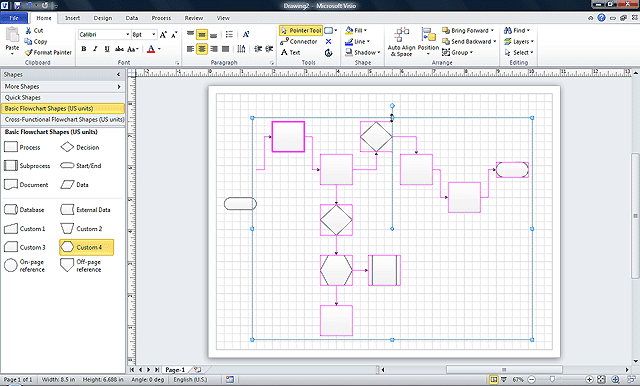
Task: Open the Shadow dropdown
Action: [362, 53]
